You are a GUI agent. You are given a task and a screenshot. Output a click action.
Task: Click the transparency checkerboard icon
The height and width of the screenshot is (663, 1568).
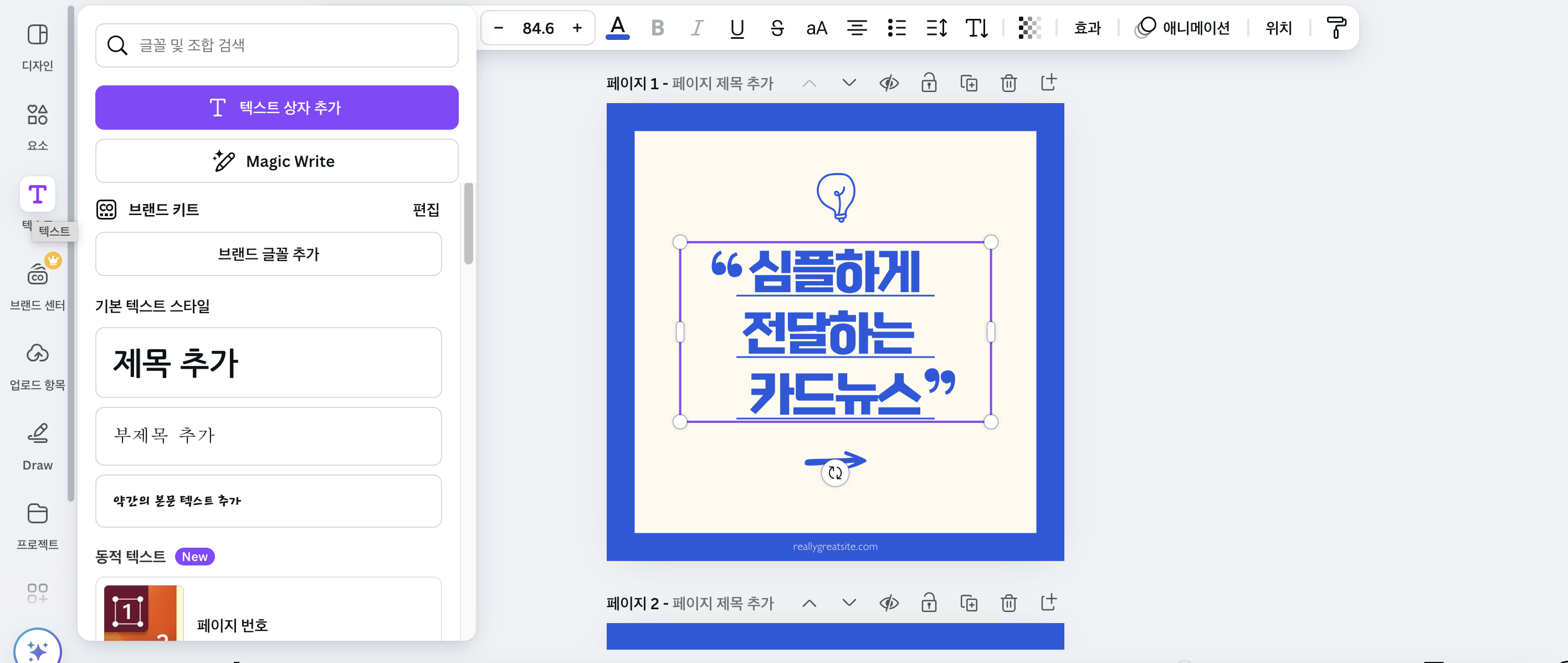[1029, 28]
